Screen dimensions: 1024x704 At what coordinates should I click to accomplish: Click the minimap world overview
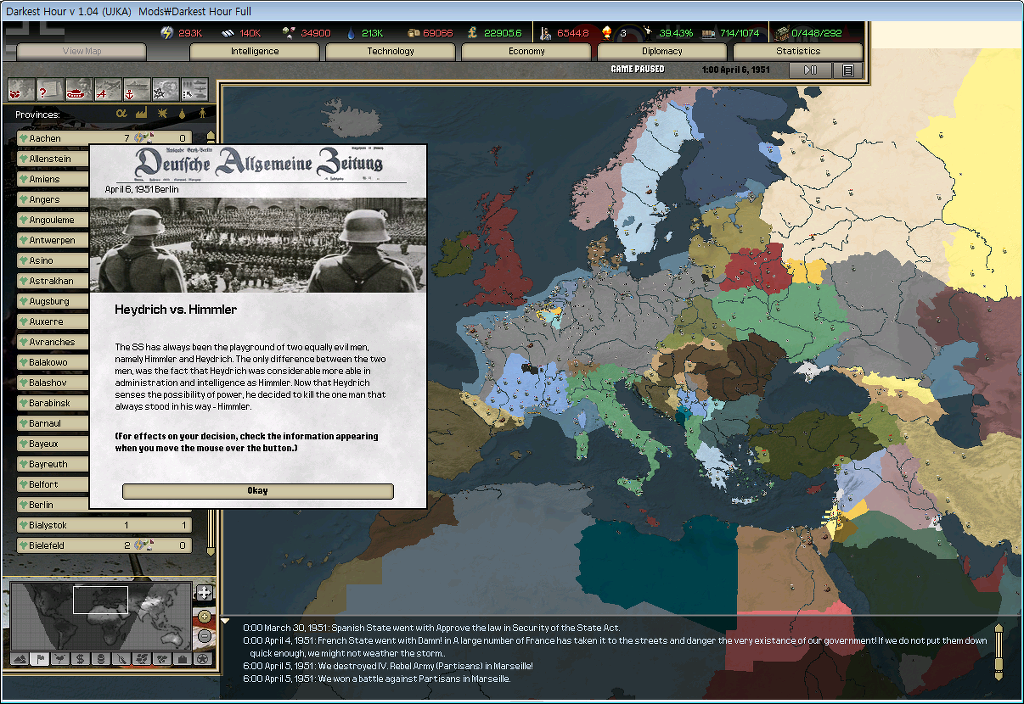(x=101, y=616)
